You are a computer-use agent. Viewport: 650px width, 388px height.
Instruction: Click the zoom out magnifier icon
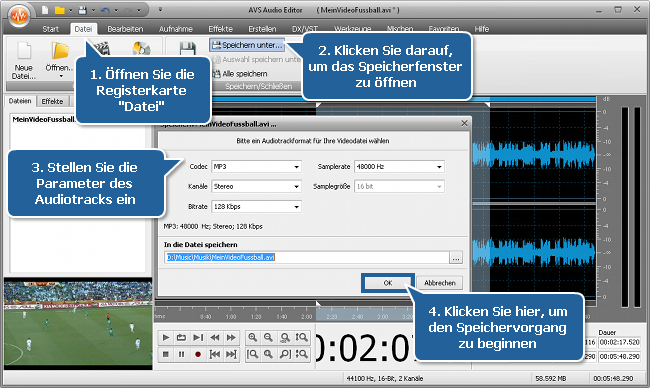coord(269,337)
